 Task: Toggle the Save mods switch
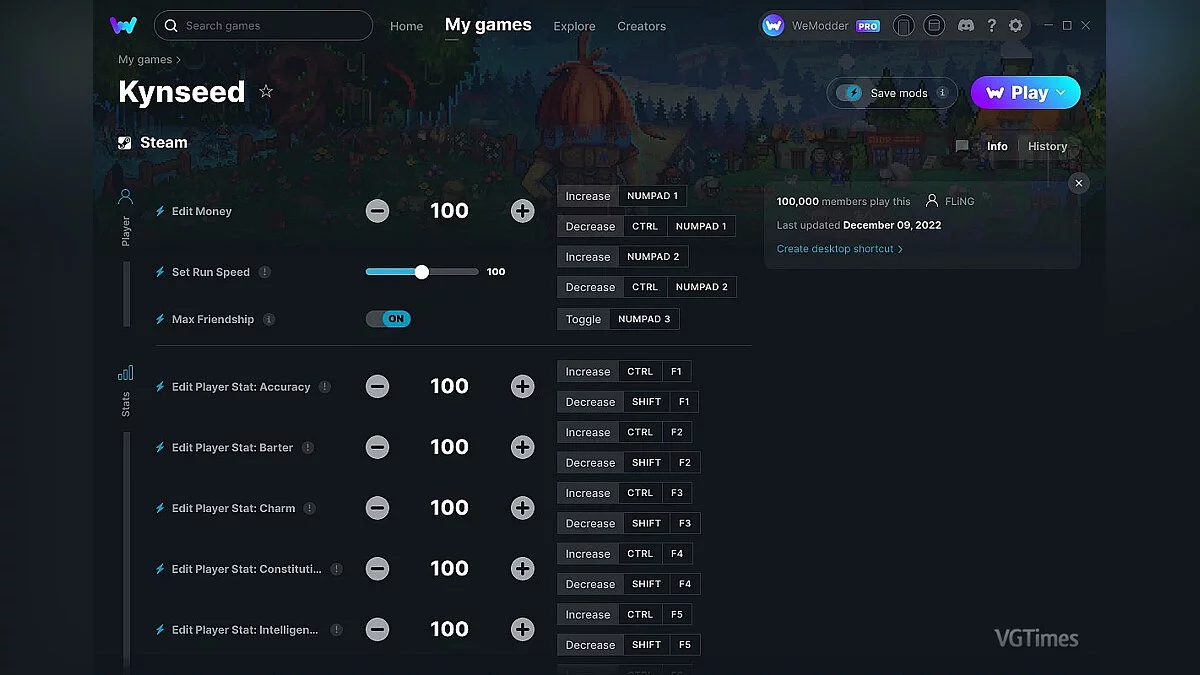850,93
